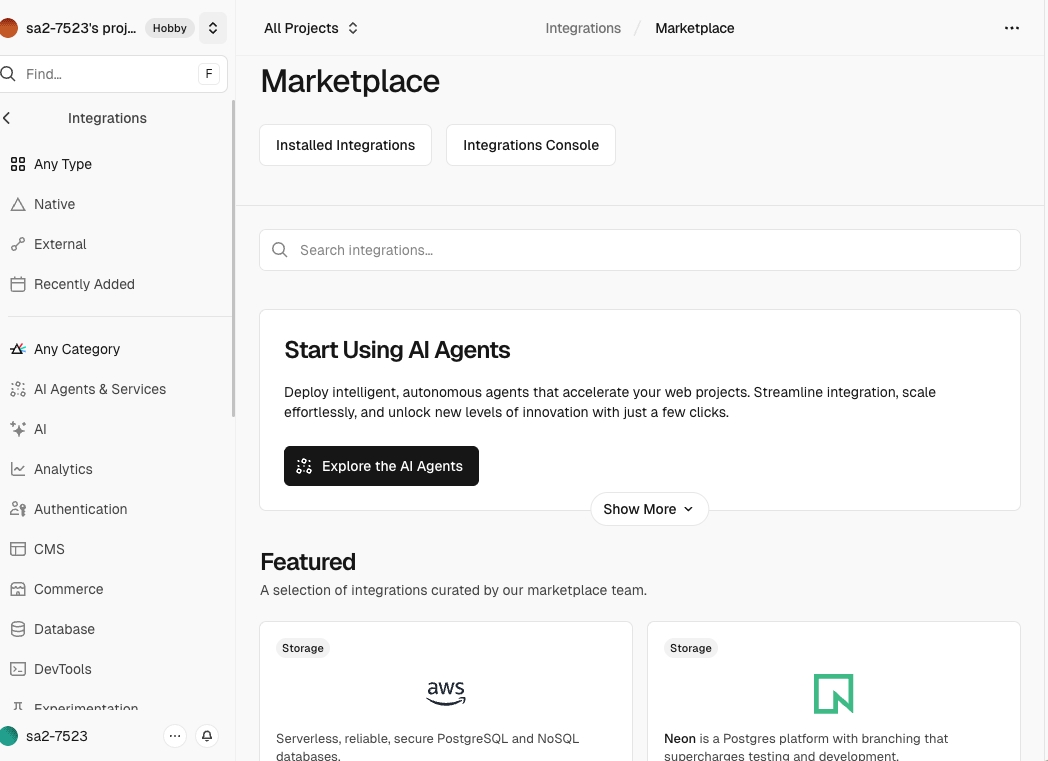Open Installed Integrations

coord(345,145)
